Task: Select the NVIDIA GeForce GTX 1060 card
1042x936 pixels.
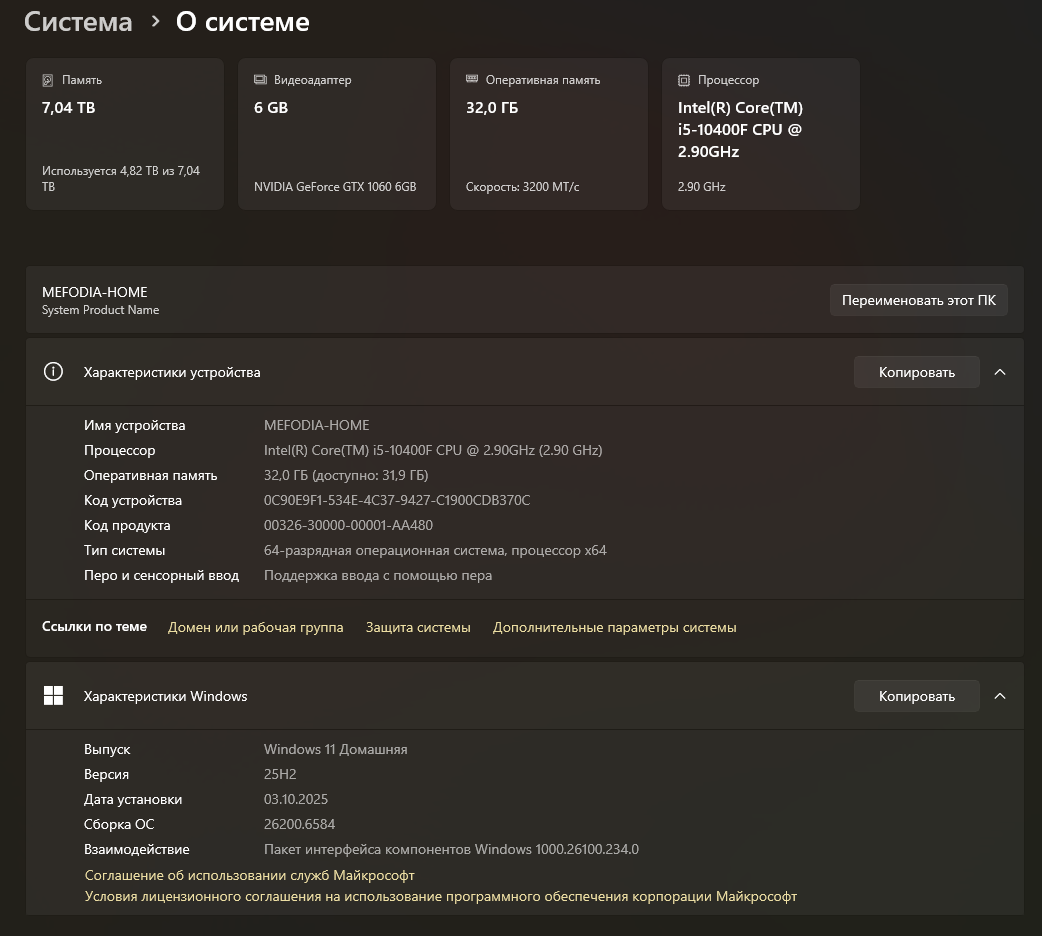Action: [336, 135]
